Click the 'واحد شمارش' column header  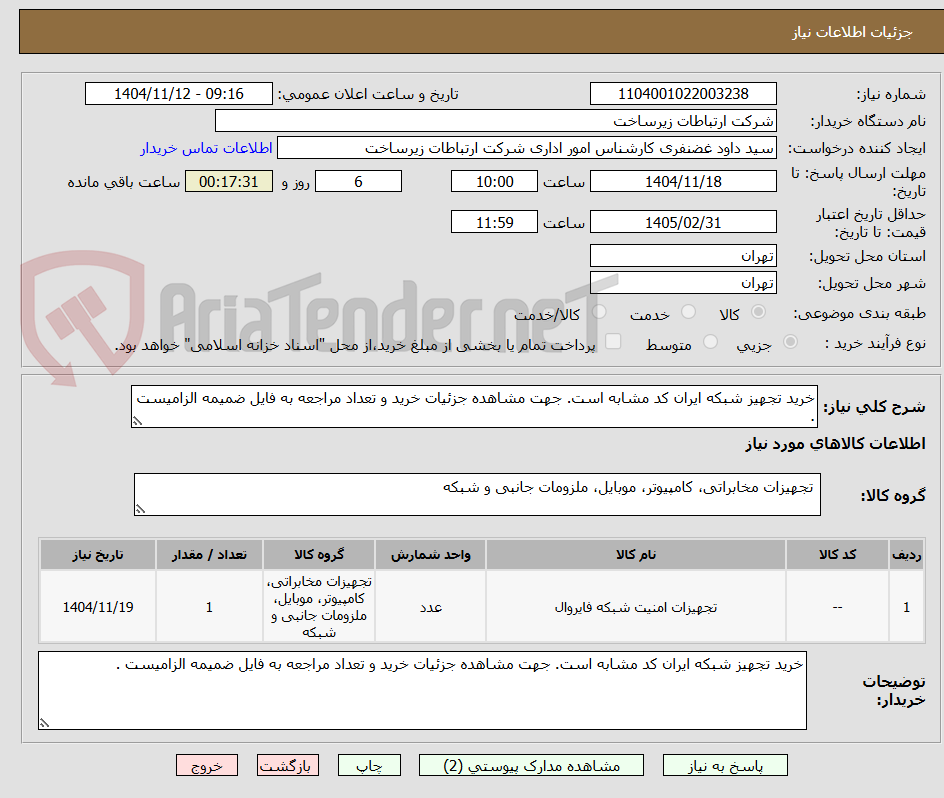coord(430,555)
